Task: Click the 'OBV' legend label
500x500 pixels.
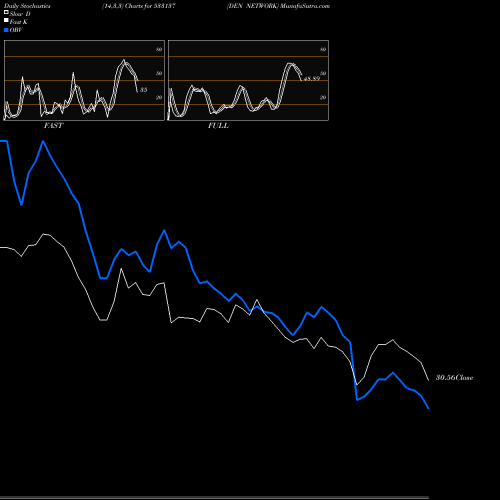Action: [16, 30]
